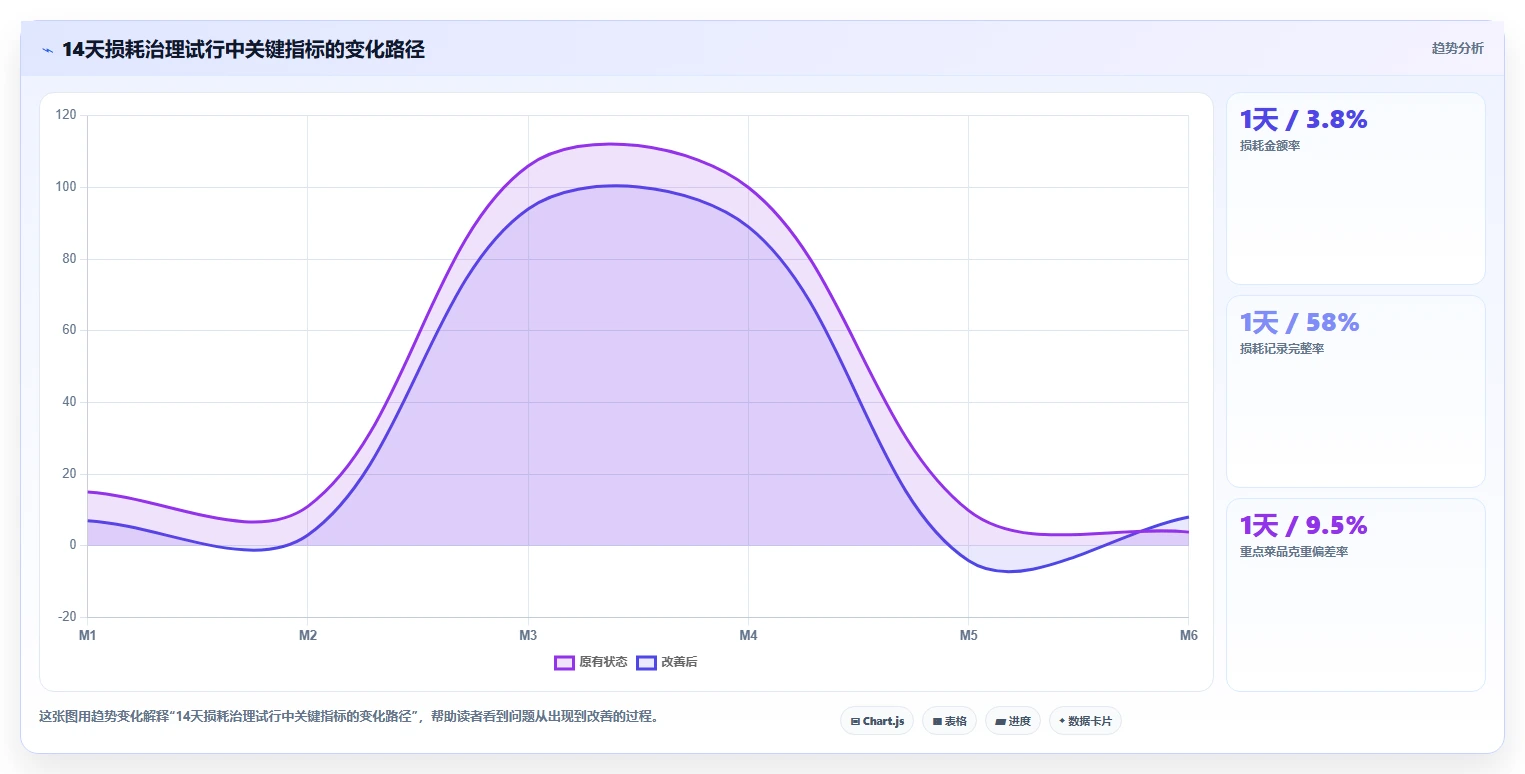Viewport: 1525px width, 774px height.
Task: Click the M4 x-axis label
Action: pos(748,636)
